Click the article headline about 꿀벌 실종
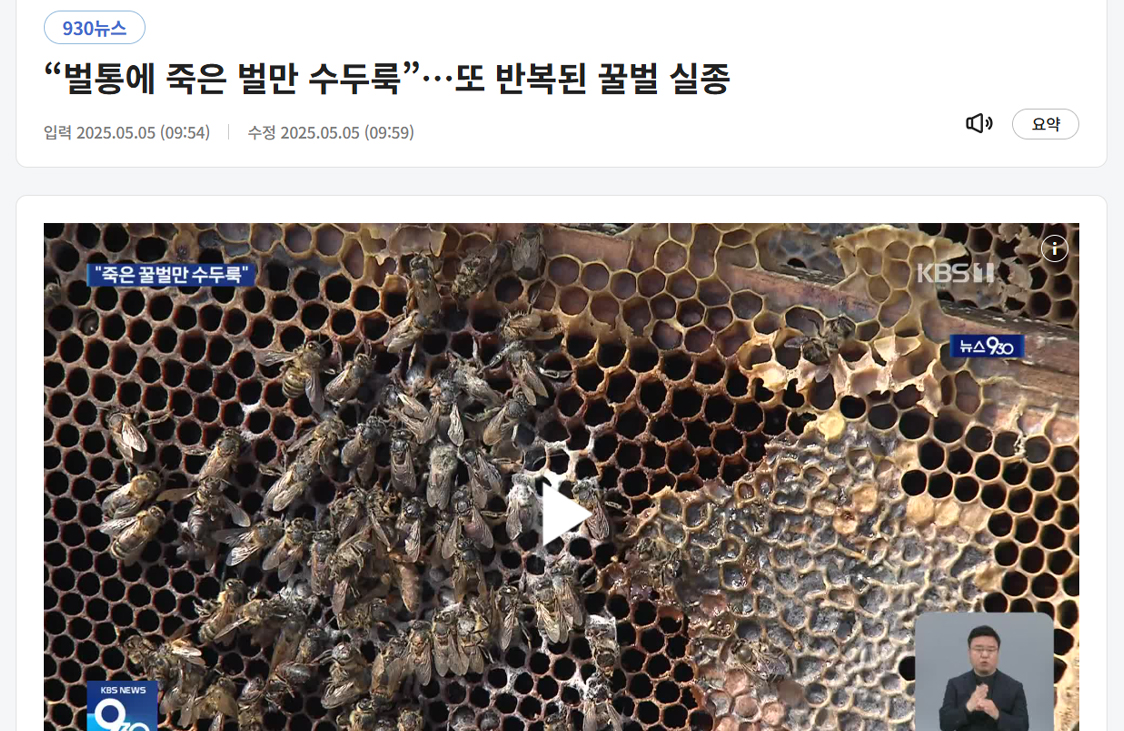1124x731 pixels. coord(387,78)
